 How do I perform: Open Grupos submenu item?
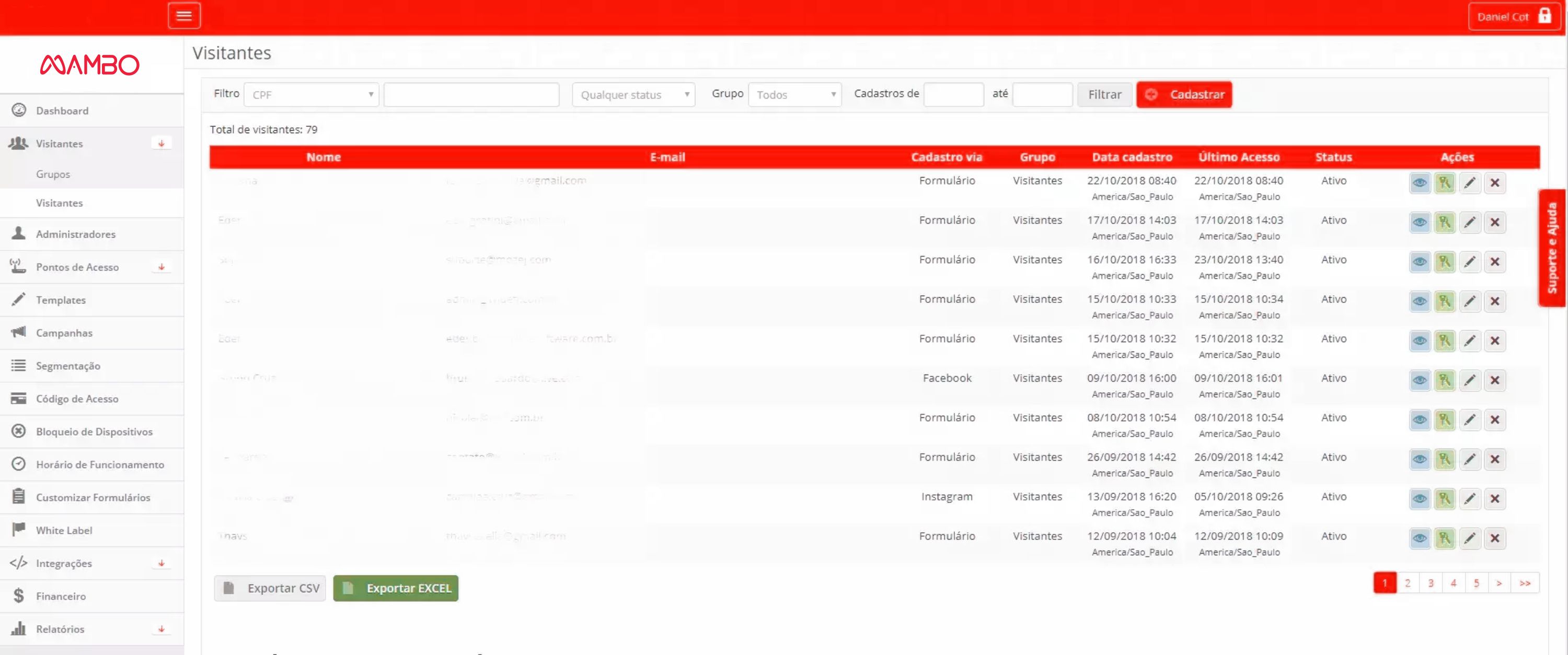(91, 174)
